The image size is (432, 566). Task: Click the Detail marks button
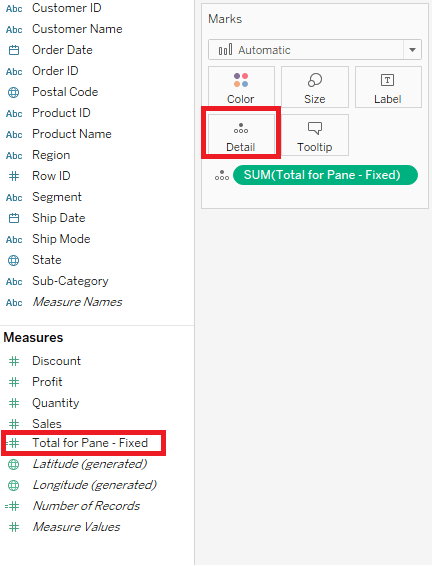point(241,135)
